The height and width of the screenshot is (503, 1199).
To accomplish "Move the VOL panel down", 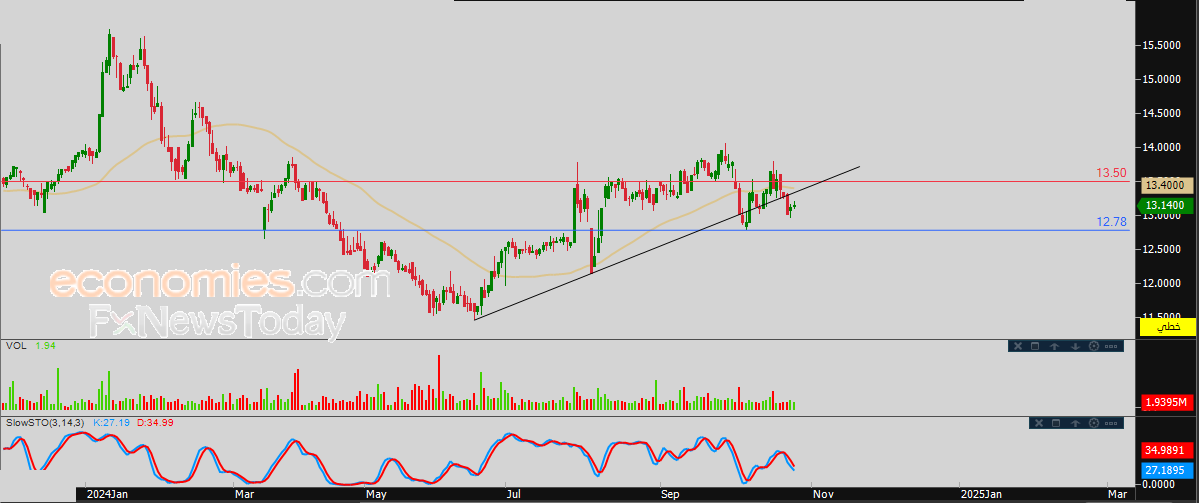I will pyautogui.click(x=1074, y=346).
